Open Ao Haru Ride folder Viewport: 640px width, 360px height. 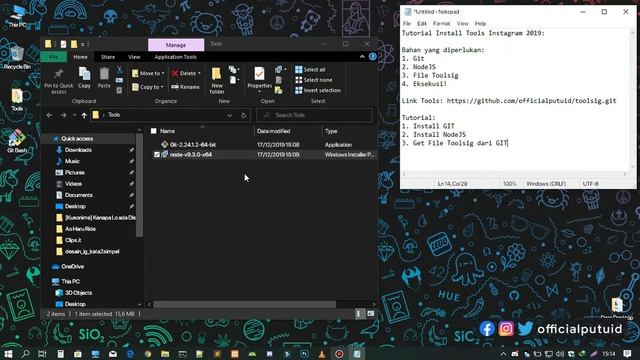(80, 229)
